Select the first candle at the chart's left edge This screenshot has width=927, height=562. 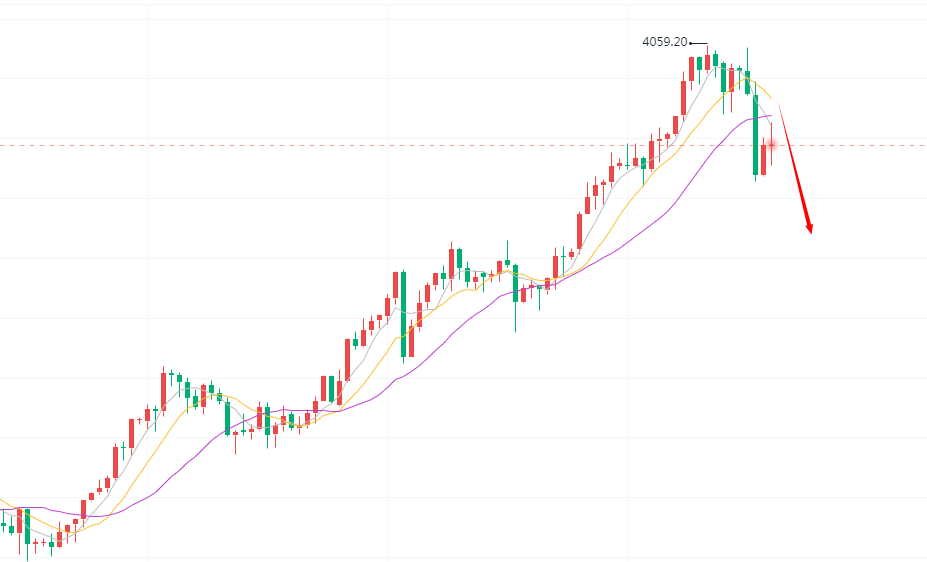[3, 525]
